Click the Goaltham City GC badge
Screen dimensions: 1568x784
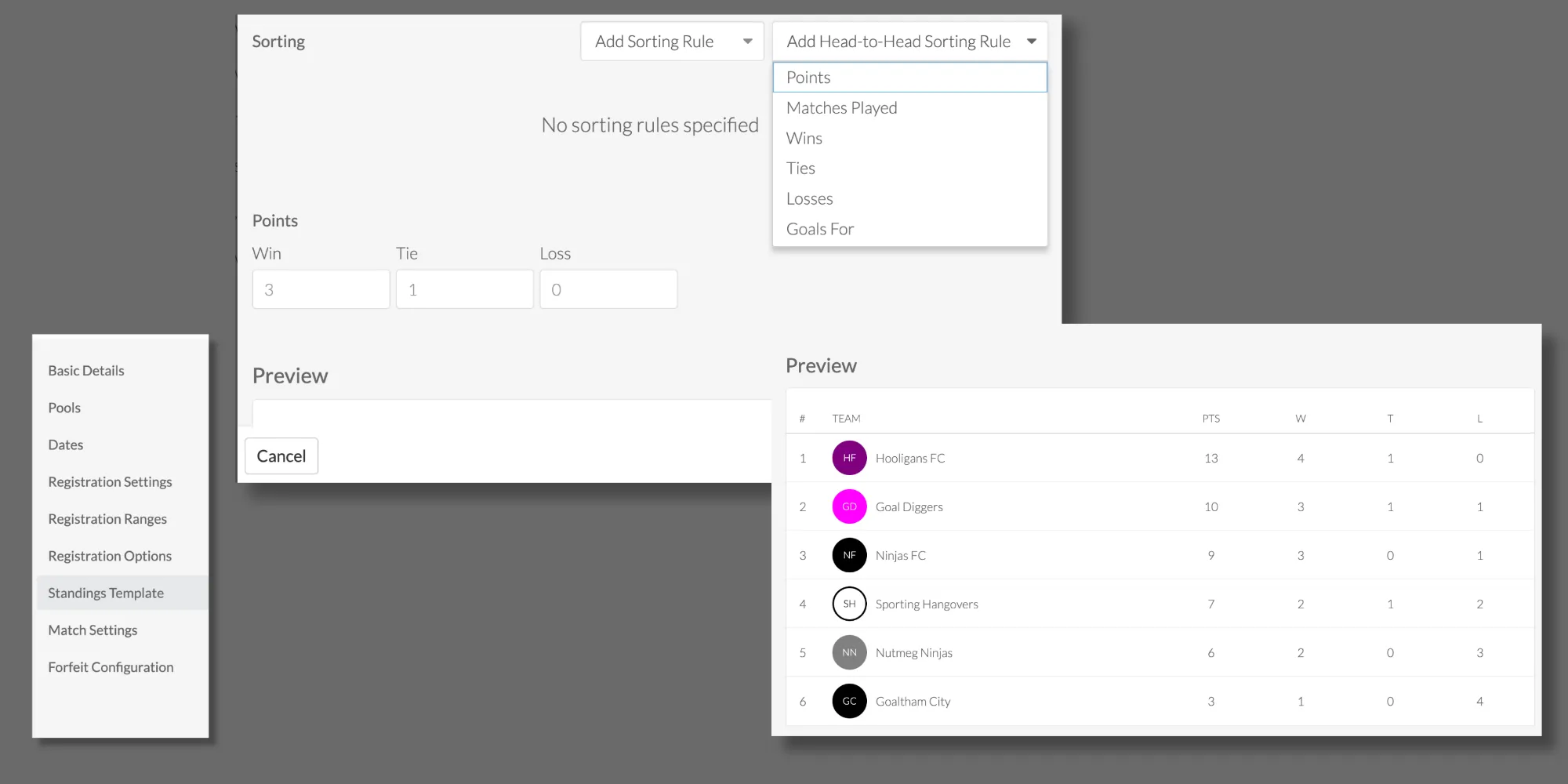[849, 701]
